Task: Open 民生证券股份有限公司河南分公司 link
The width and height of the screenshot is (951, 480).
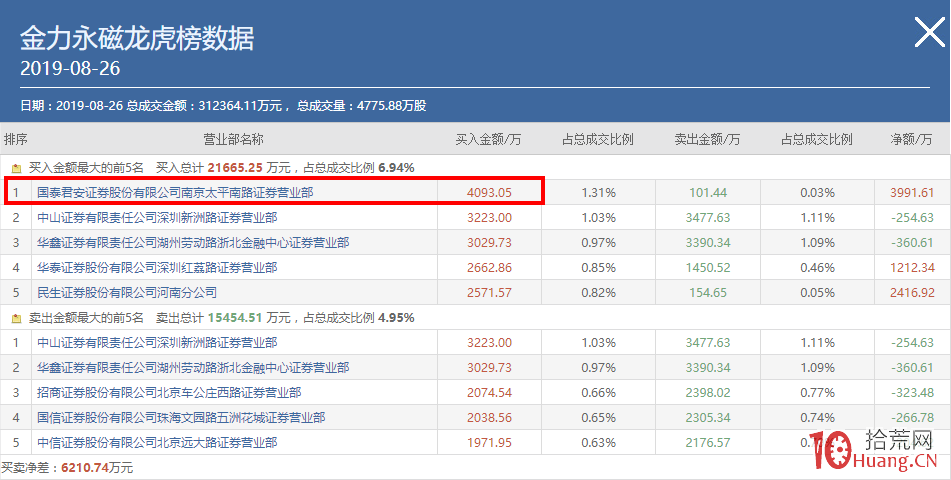Action: click(x=127, y=292)
